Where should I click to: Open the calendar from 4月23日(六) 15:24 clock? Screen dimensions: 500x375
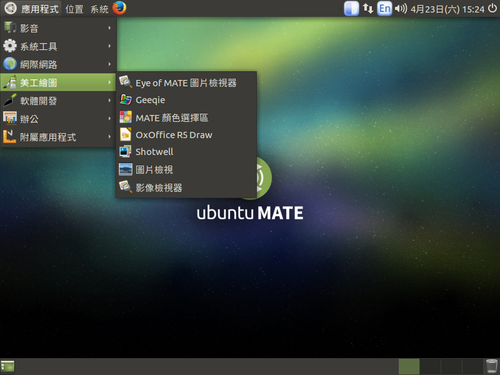(x=447, y=9)
